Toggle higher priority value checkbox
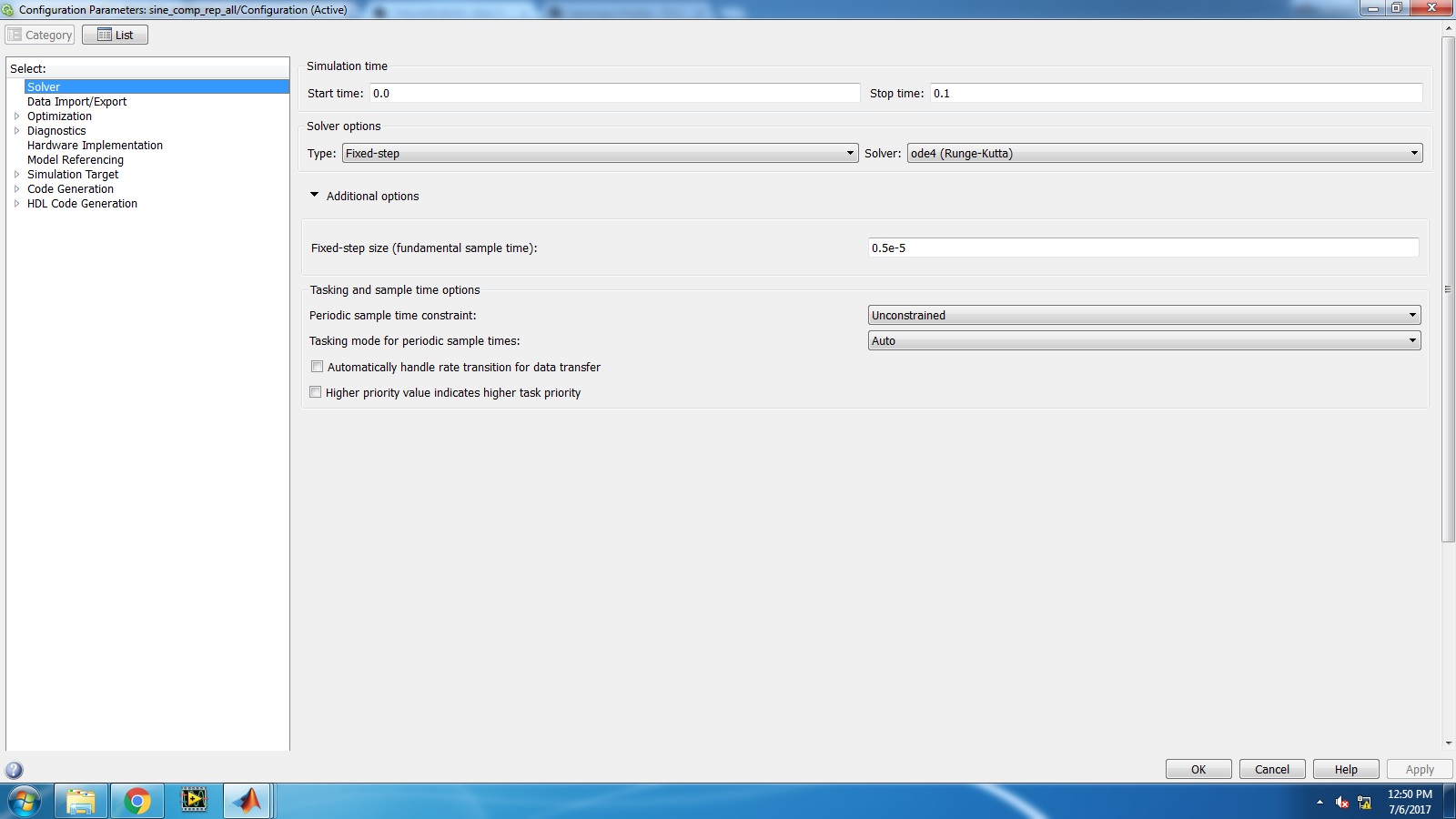 (x=315, y=392)
